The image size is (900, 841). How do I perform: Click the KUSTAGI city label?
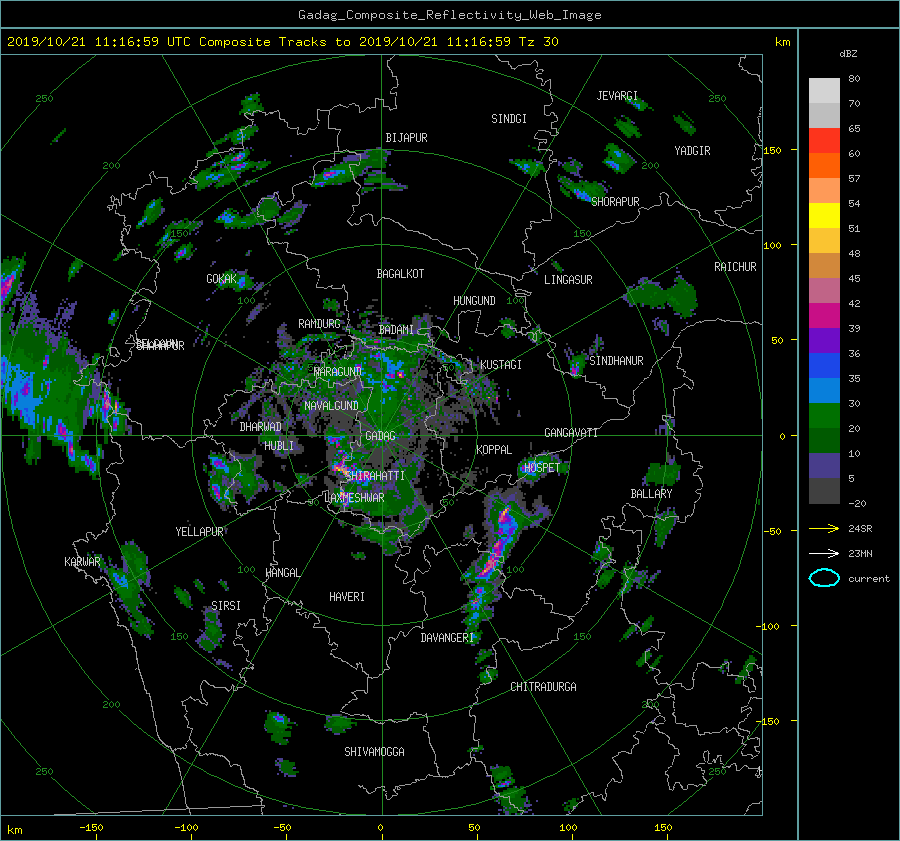501,365
